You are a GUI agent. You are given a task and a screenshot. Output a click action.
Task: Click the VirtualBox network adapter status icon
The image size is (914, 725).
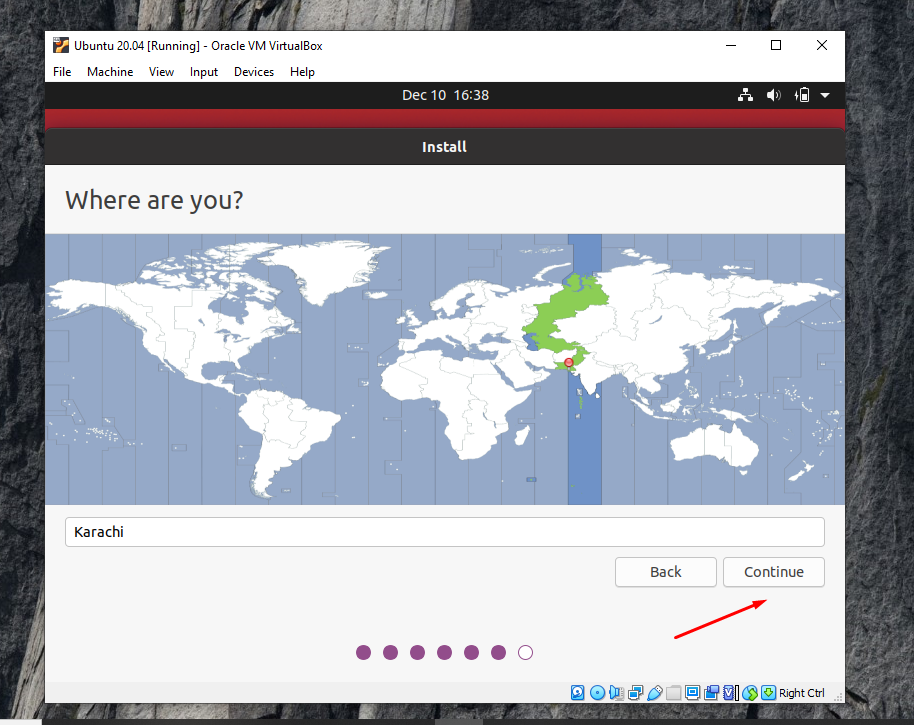(x=635, y=692)
